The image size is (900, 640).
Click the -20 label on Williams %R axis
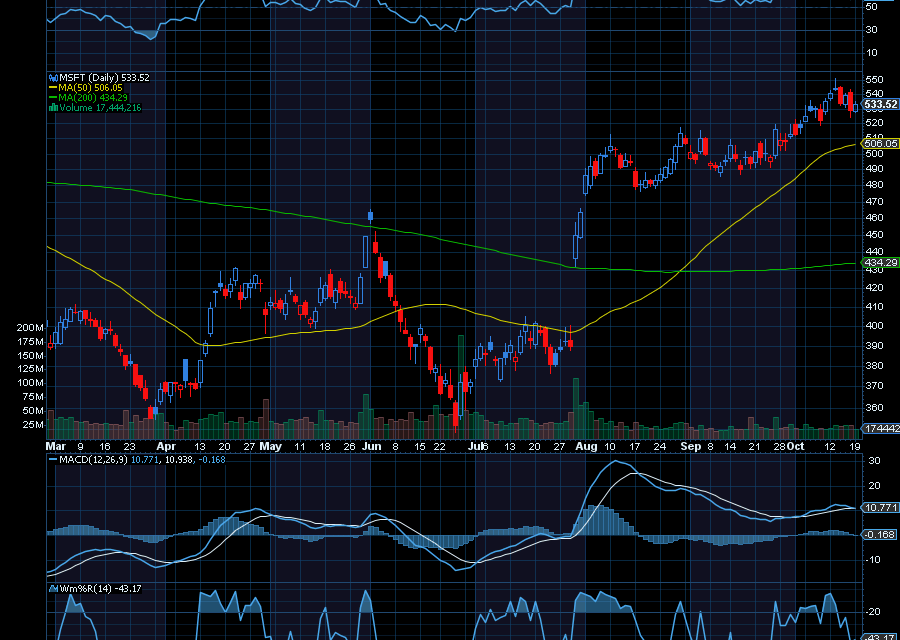872,612
